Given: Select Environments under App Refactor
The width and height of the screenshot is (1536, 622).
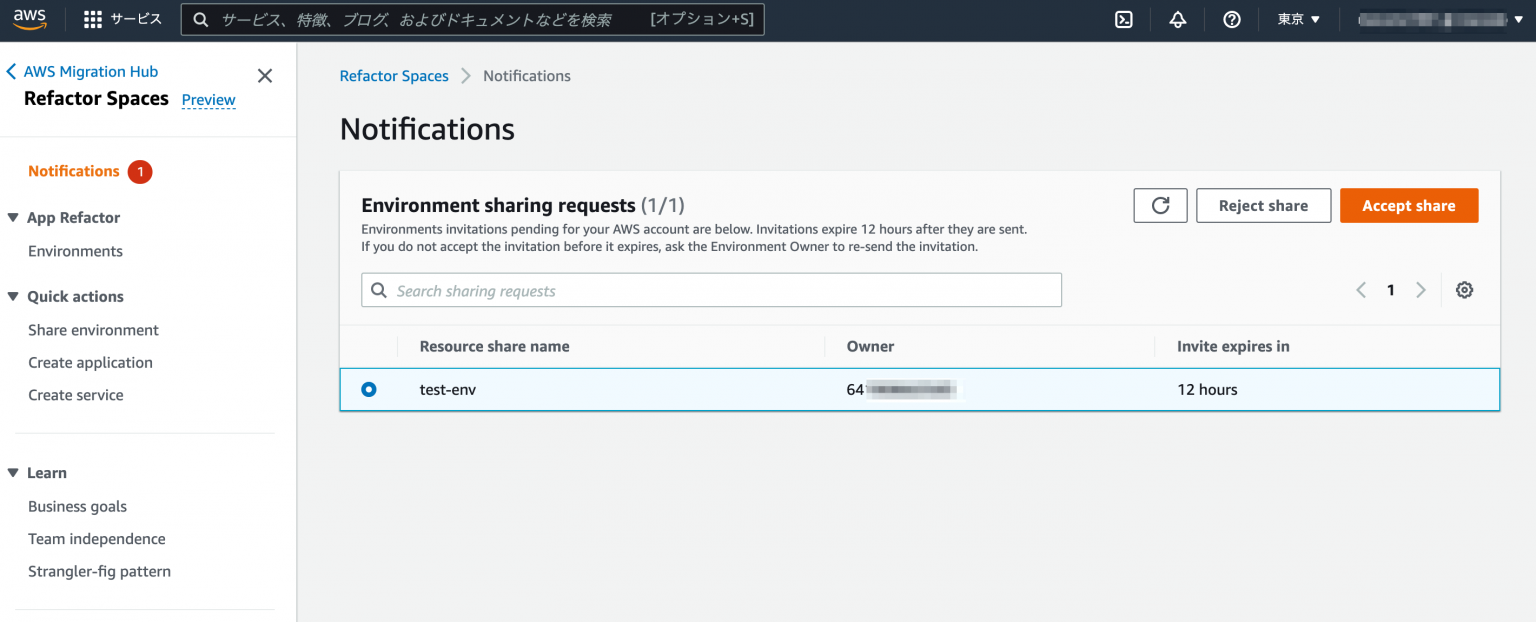Looking at the screenshot, I should pyautogui.click(x=75, y=251).
